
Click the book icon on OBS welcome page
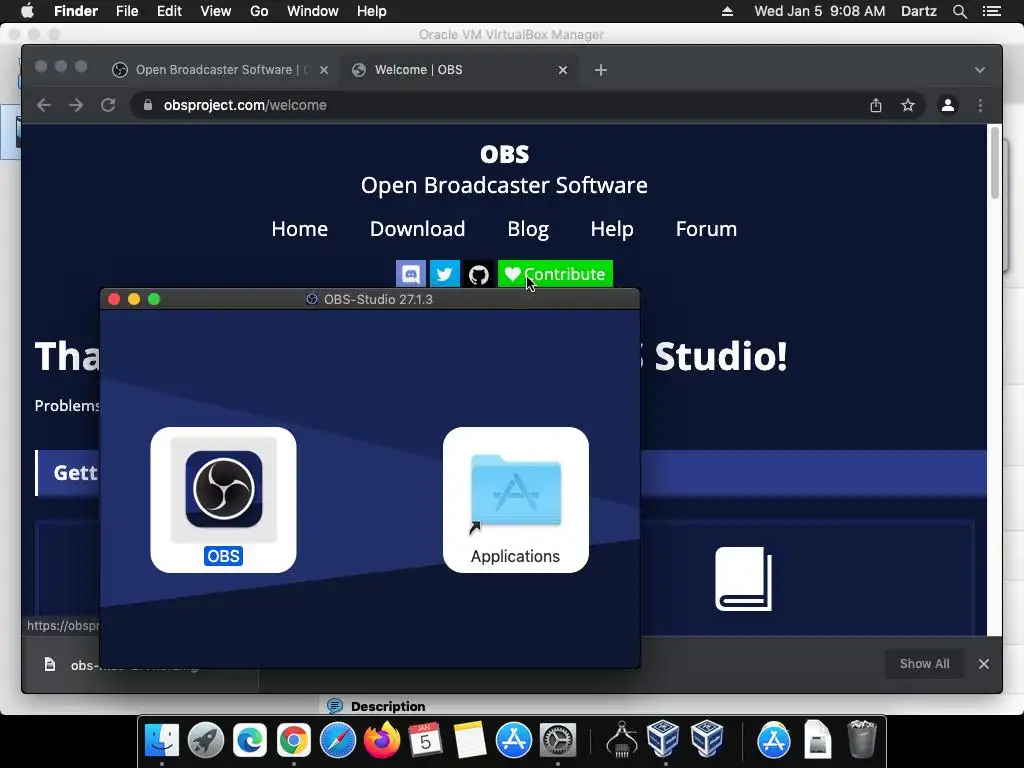(x=743, y=579)
